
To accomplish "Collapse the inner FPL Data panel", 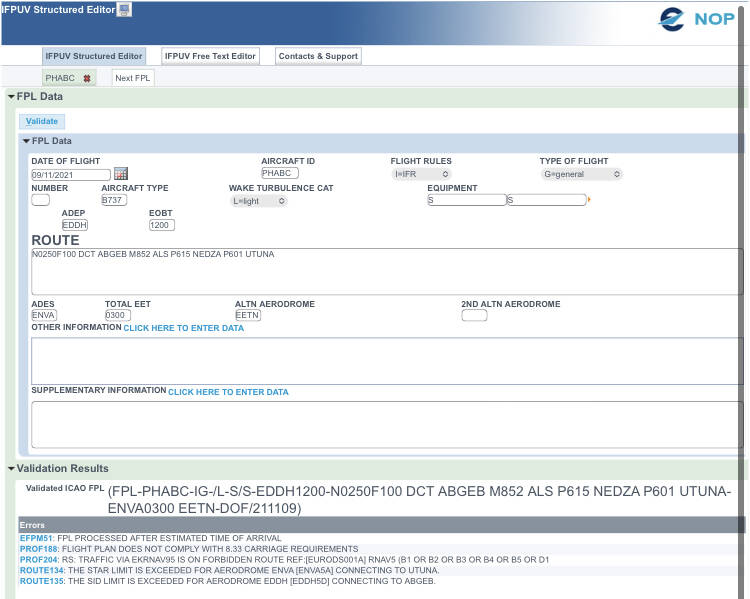I will coord(26,142).
